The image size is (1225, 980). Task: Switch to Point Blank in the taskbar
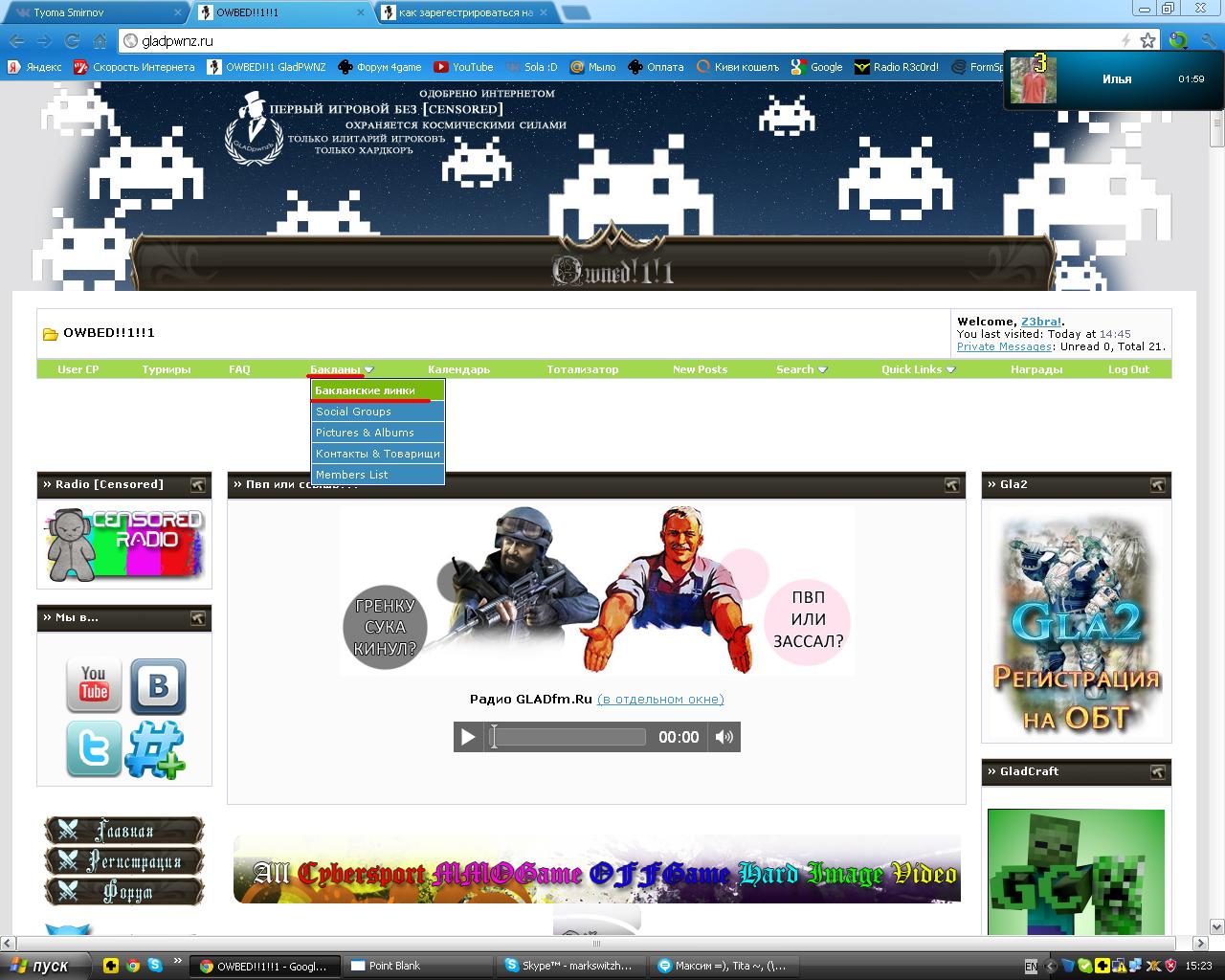416,966
